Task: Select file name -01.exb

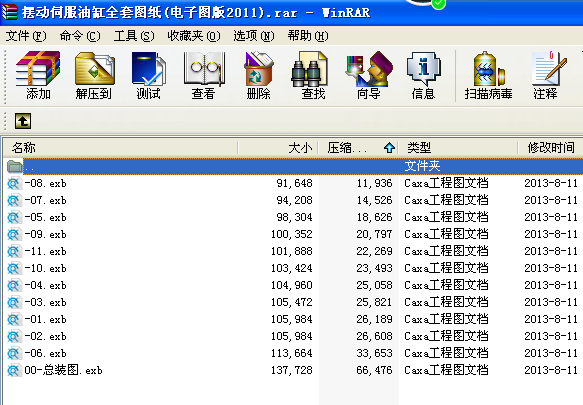Action: (x=45, y=319)
